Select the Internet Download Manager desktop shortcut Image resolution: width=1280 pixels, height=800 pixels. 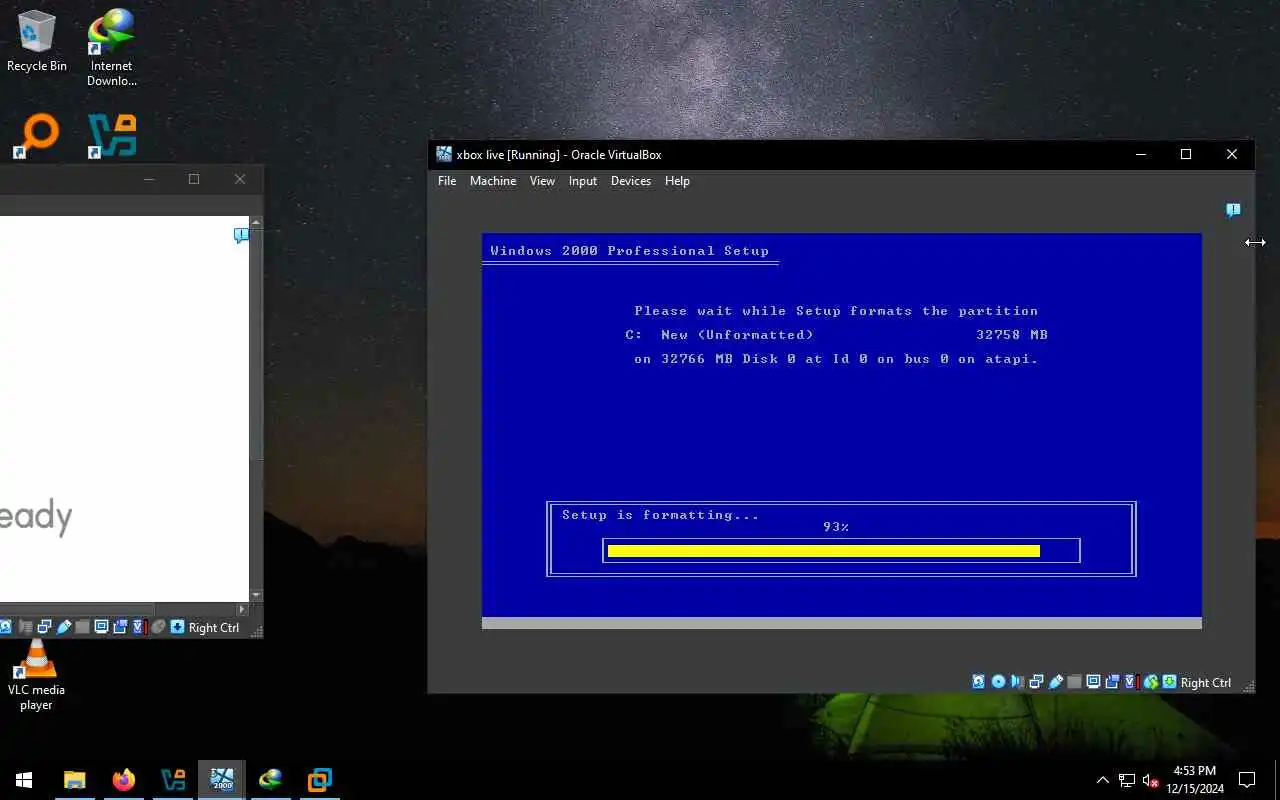click(111, 48)
